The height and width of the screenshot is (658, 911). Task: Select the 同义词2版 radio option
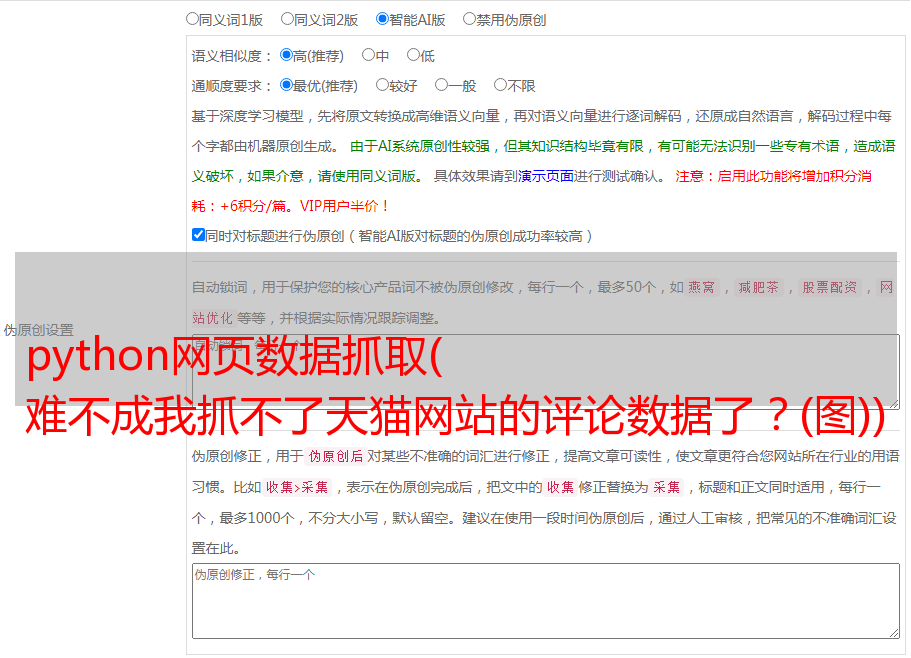[x=287, y=19]
